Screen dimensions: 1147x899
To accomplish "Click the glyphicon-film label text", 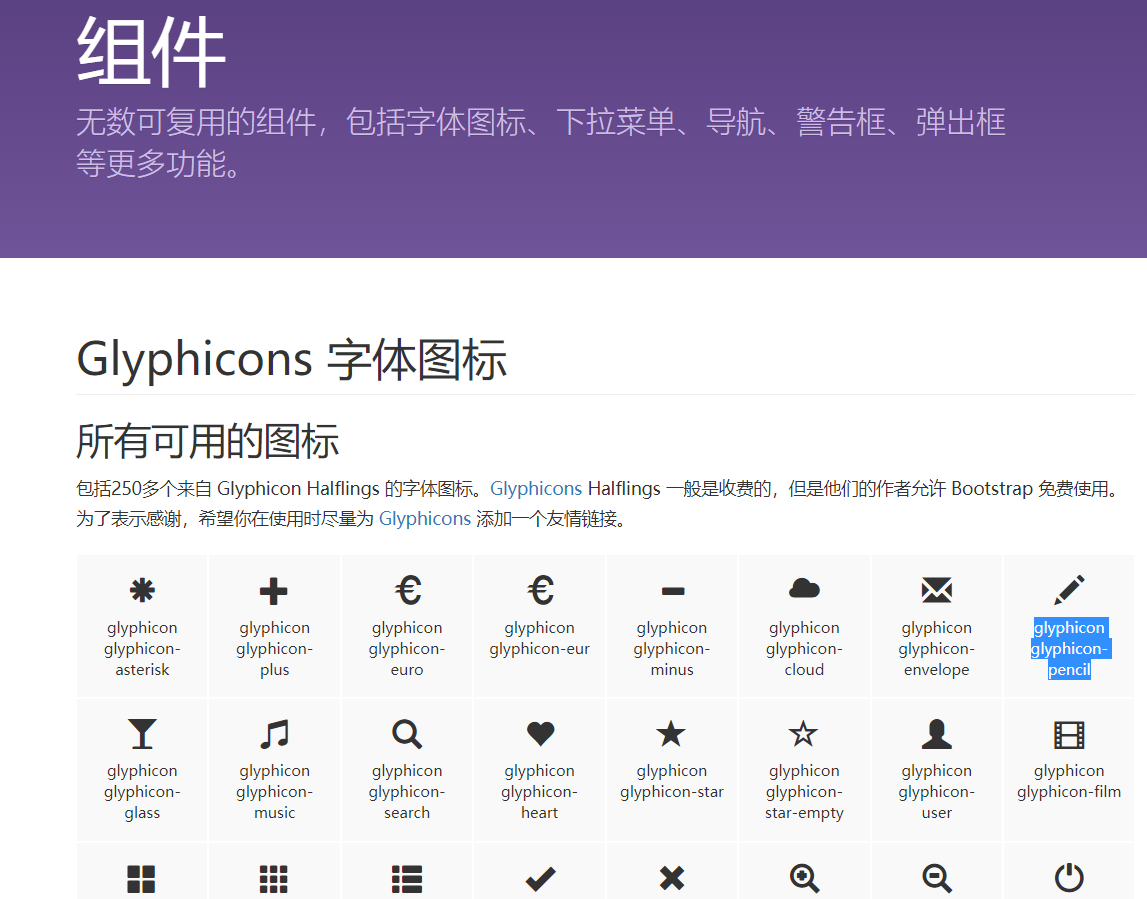I will coord(1069,781).
